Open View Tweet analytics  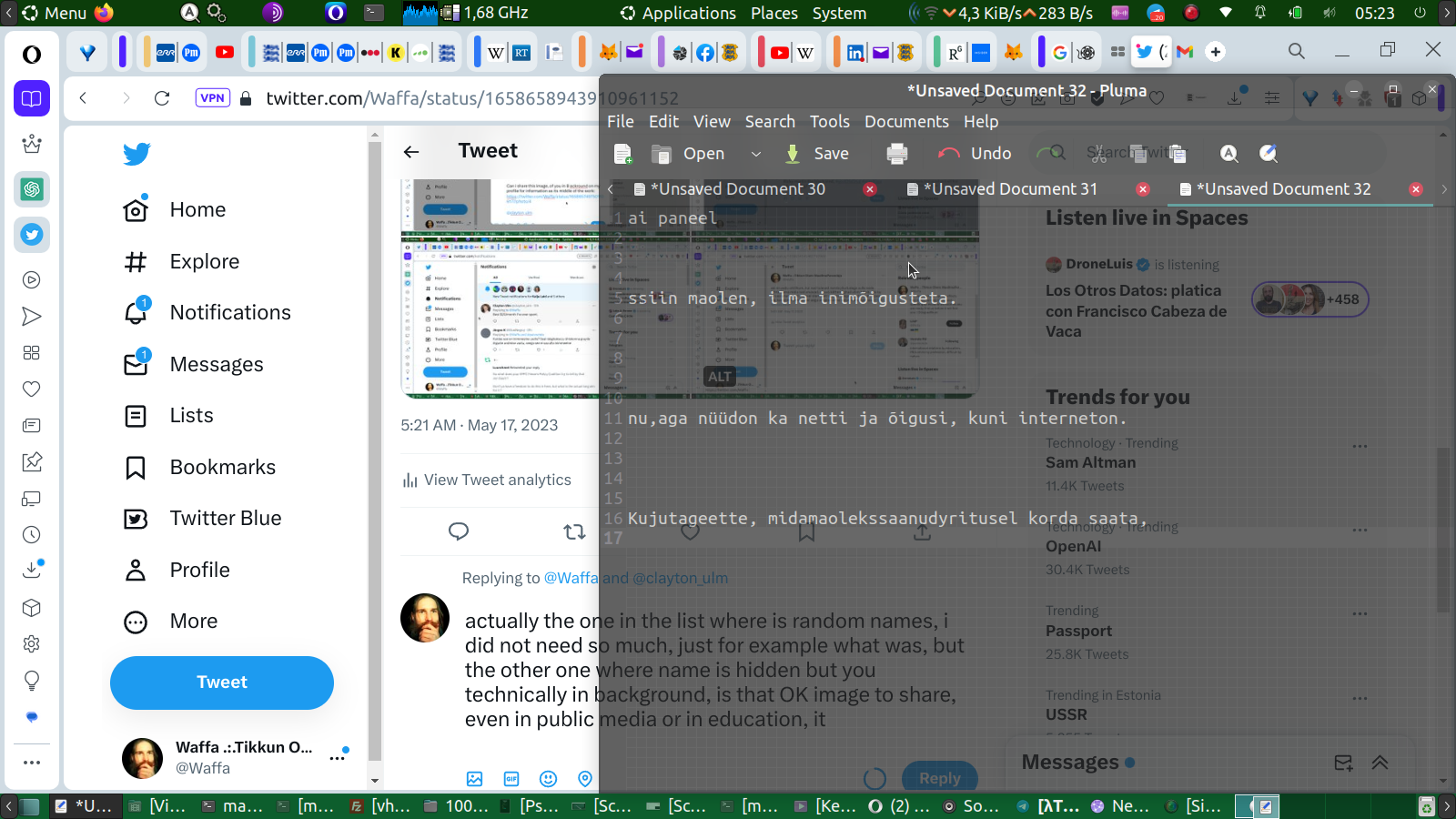[487, 480]
